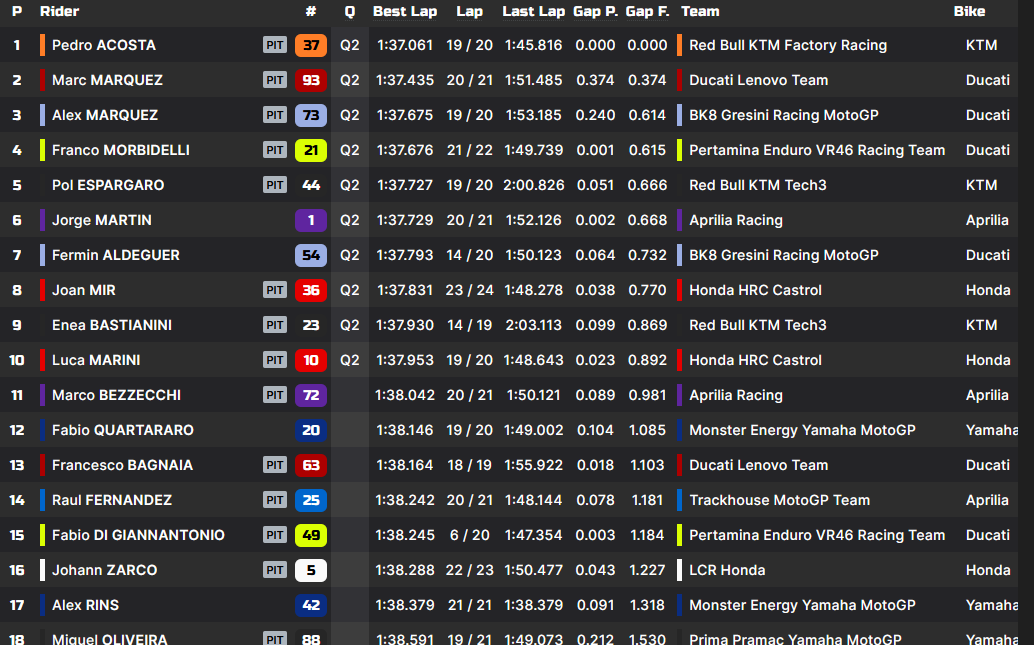The image size is (1034, 645).
Task: Select rider name Alex RINS
Action: point(86,604)
